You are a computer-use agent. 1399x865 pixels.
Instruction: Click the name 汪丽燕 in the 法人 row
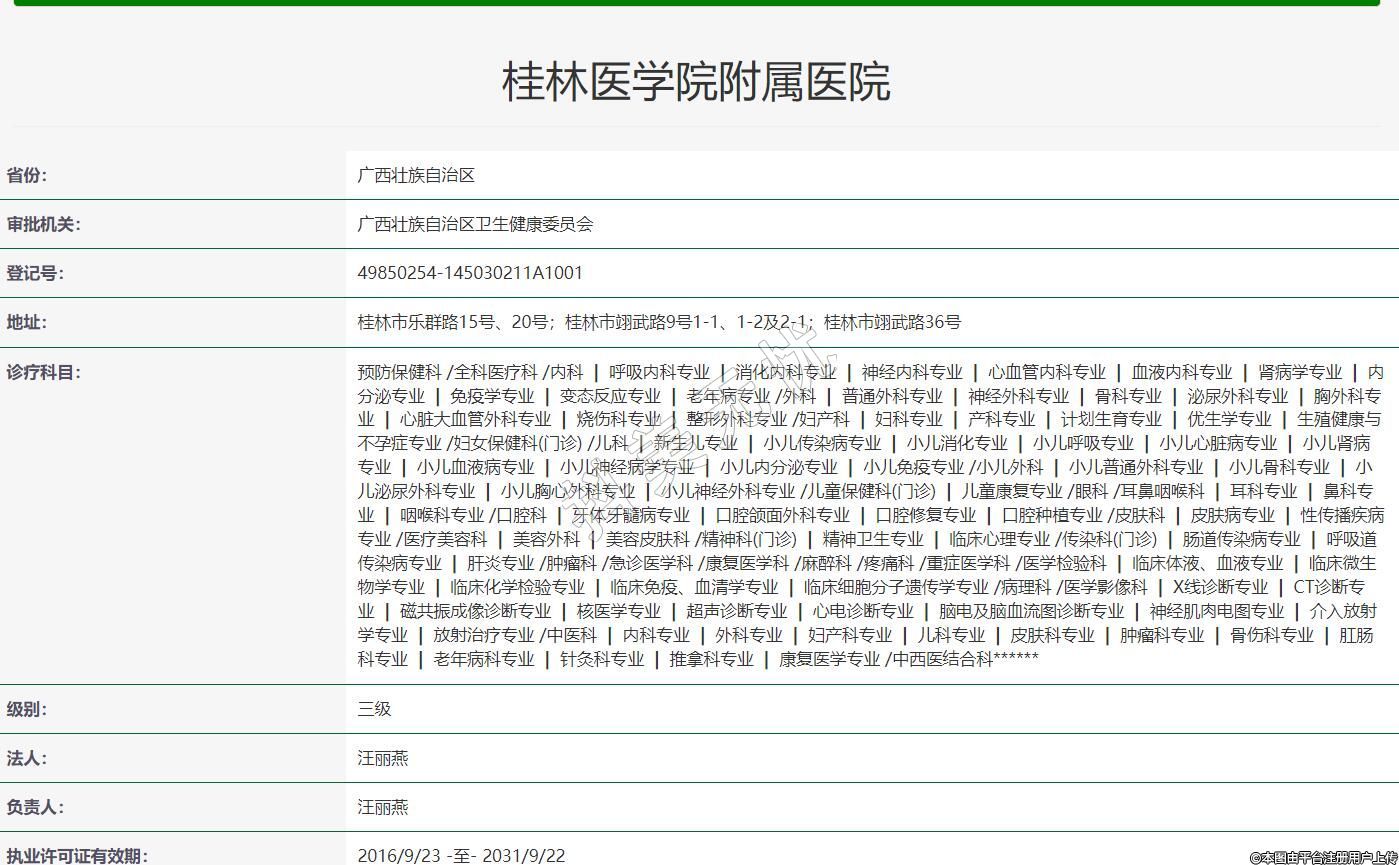(383, 758)
